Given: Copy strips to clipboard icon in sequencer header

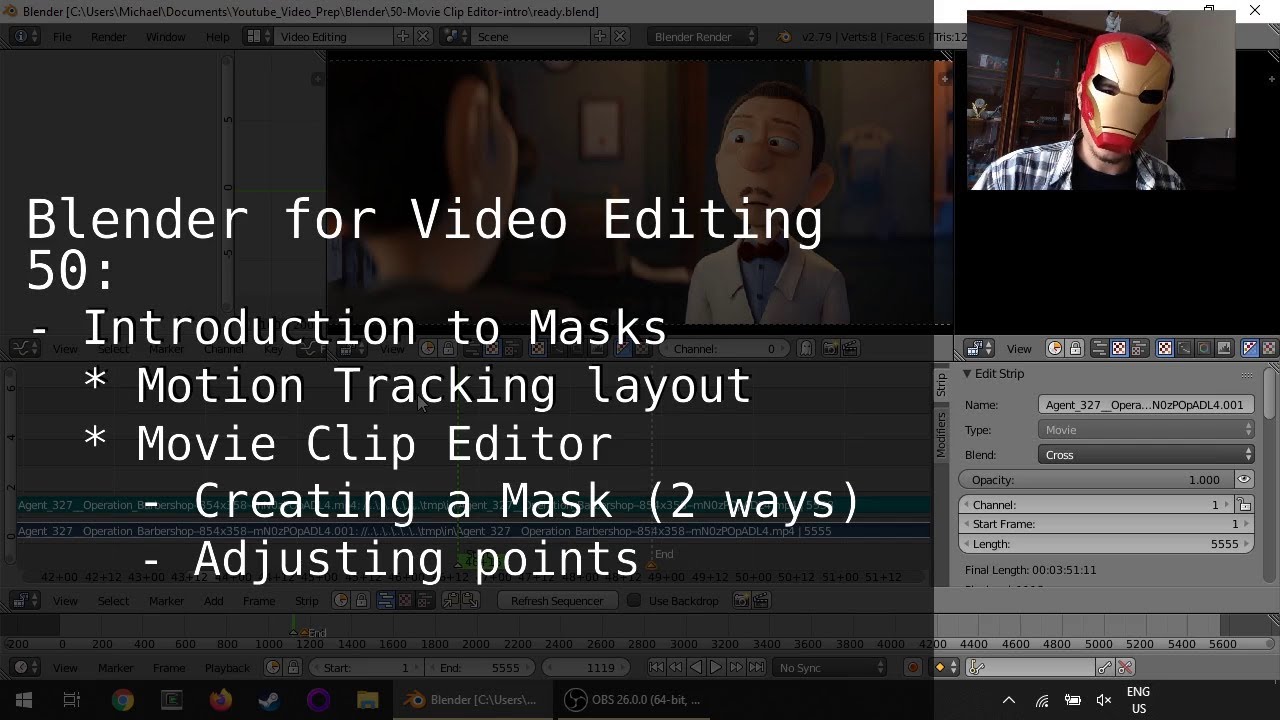Looking at the screenshot, I should point(451,601).
